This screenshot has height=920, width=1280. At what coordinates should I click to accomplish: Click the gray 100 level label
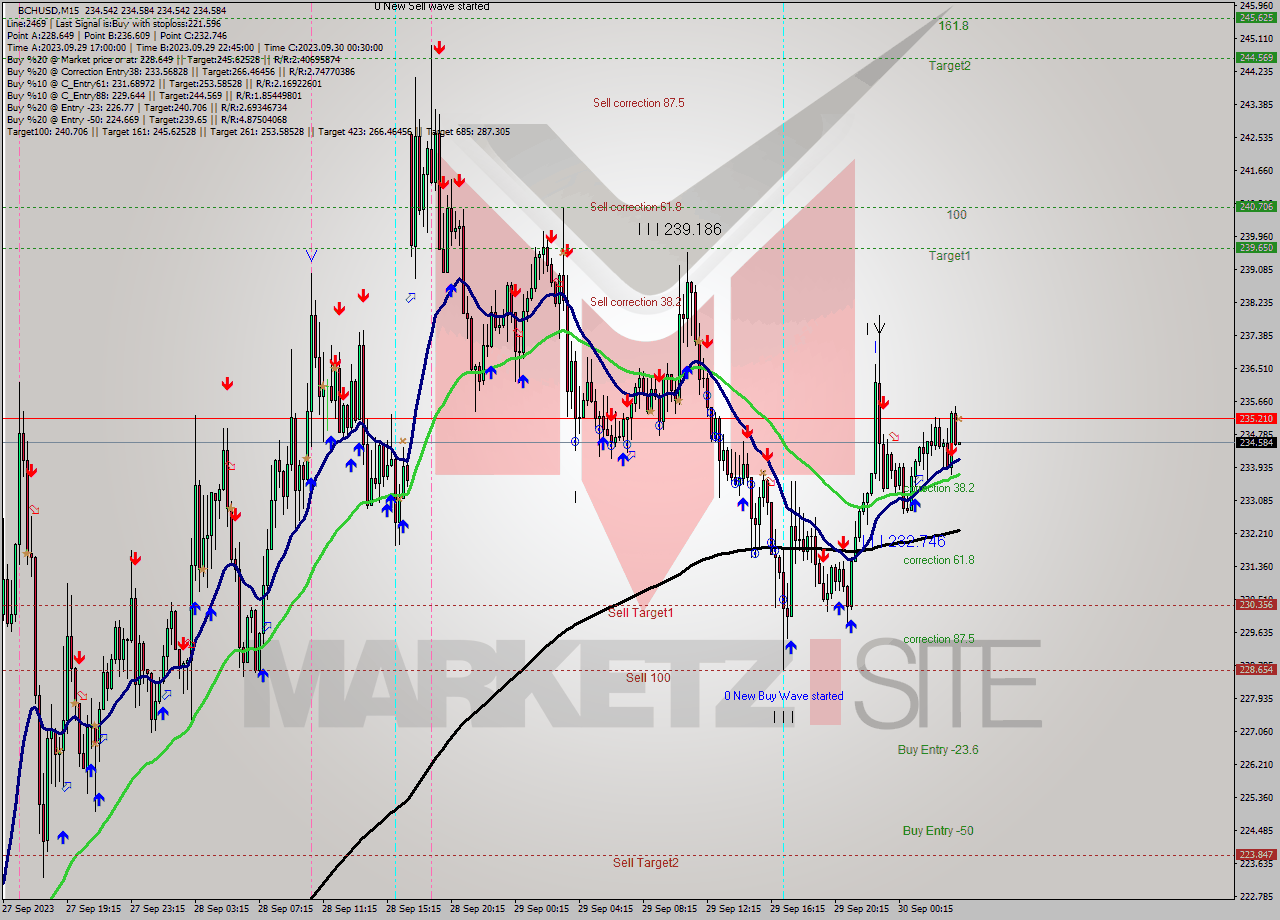957,215
